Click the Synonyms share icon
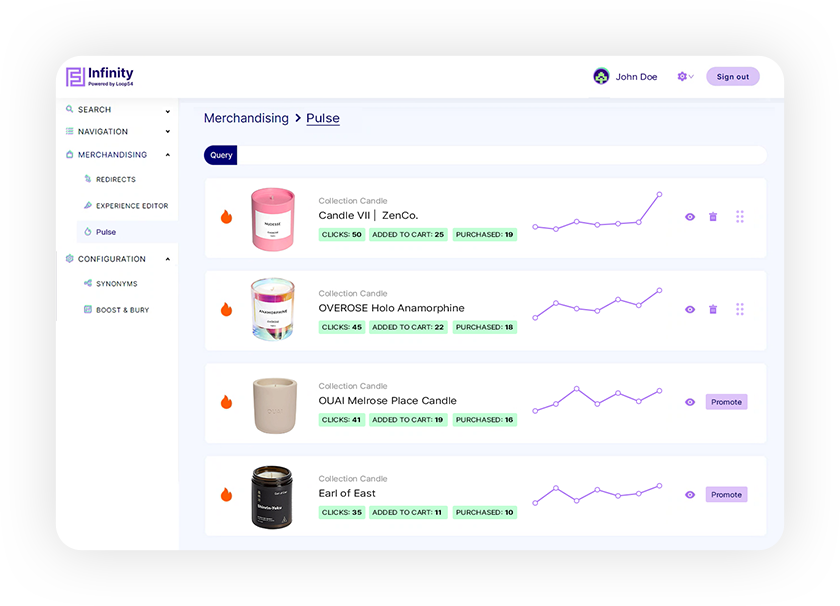 click(x=88, y=283)
